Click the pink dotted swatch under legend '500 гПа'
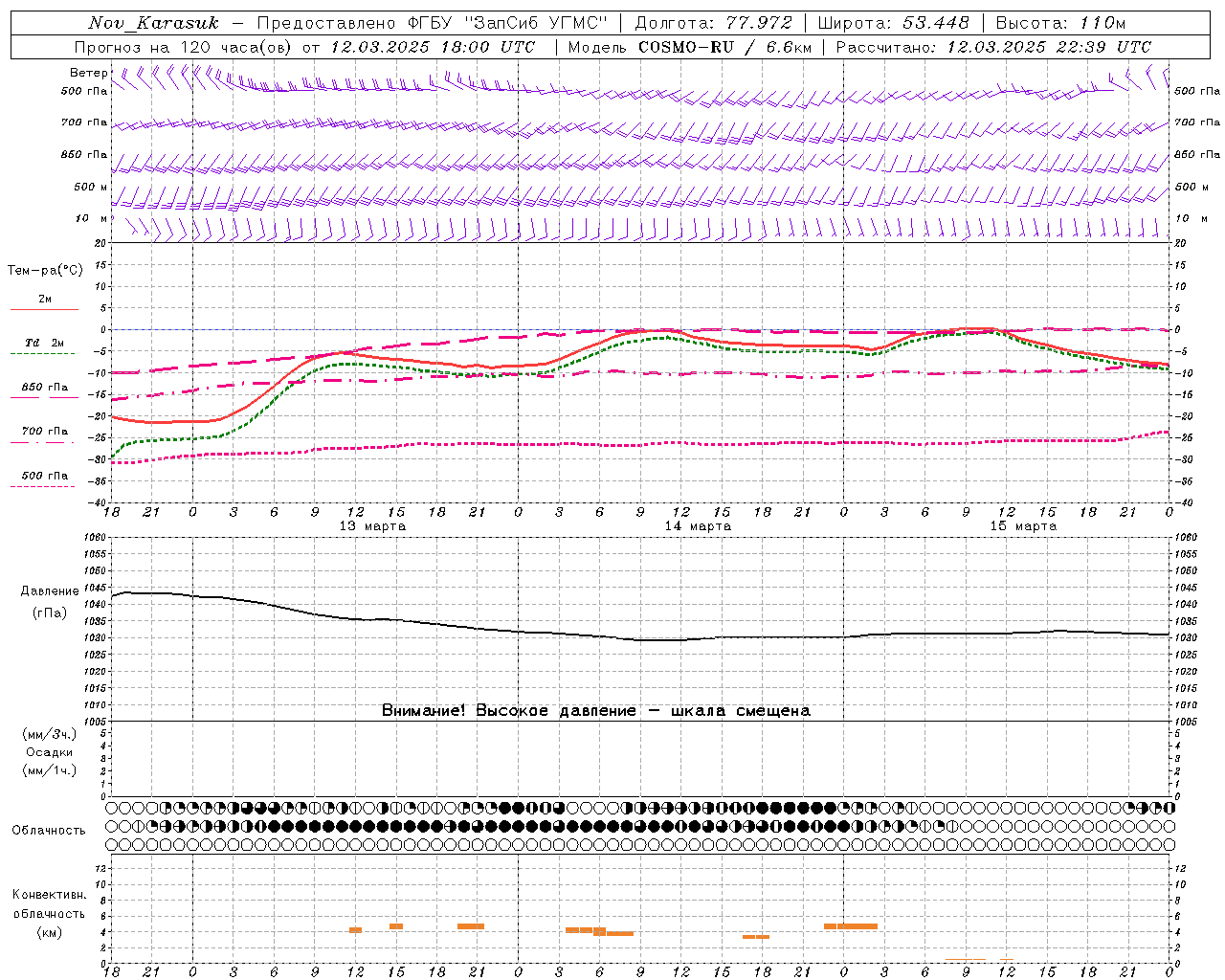Screen dimensions: 1225x980 click(44, 487)
